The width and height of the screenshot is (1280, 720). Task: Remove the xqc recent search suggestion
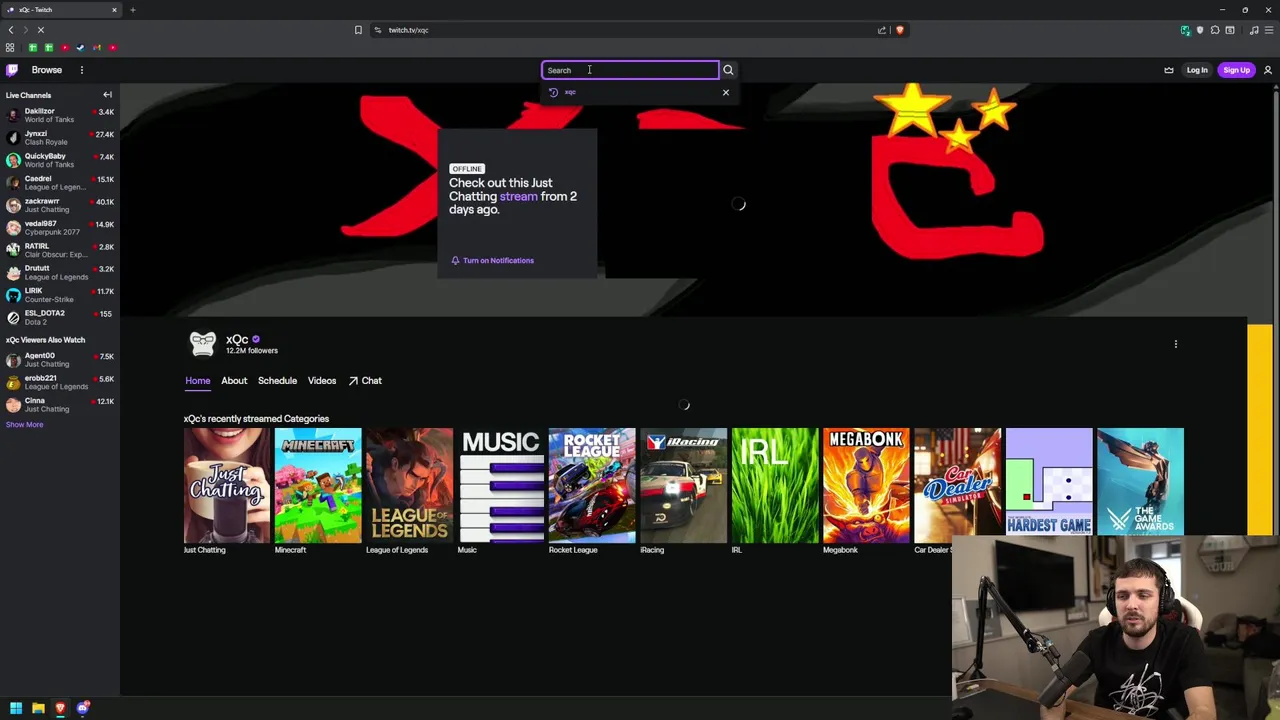coord(726,92)
